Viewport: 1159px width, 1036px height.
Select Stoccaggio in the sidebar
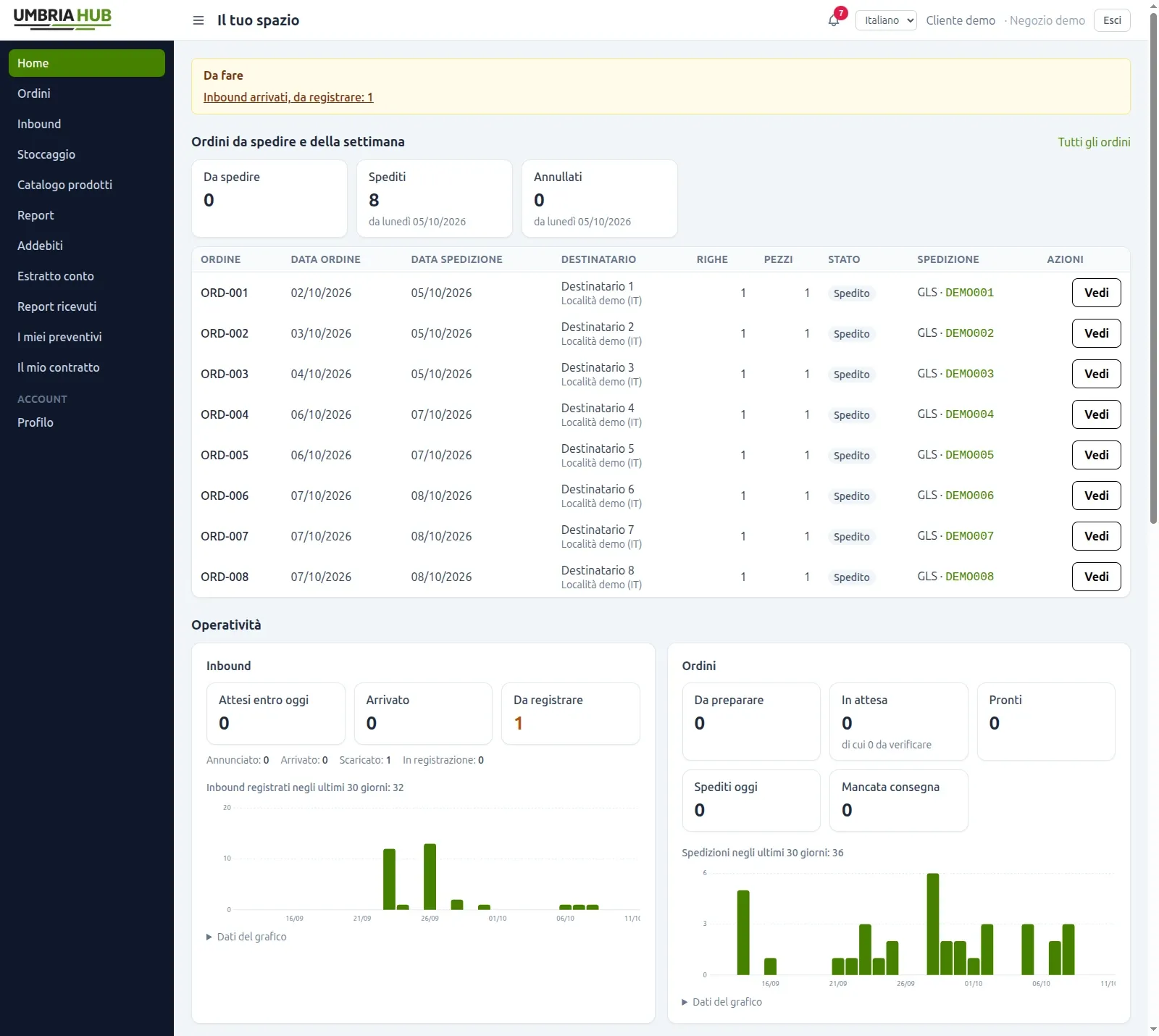(x=87, y=154)
